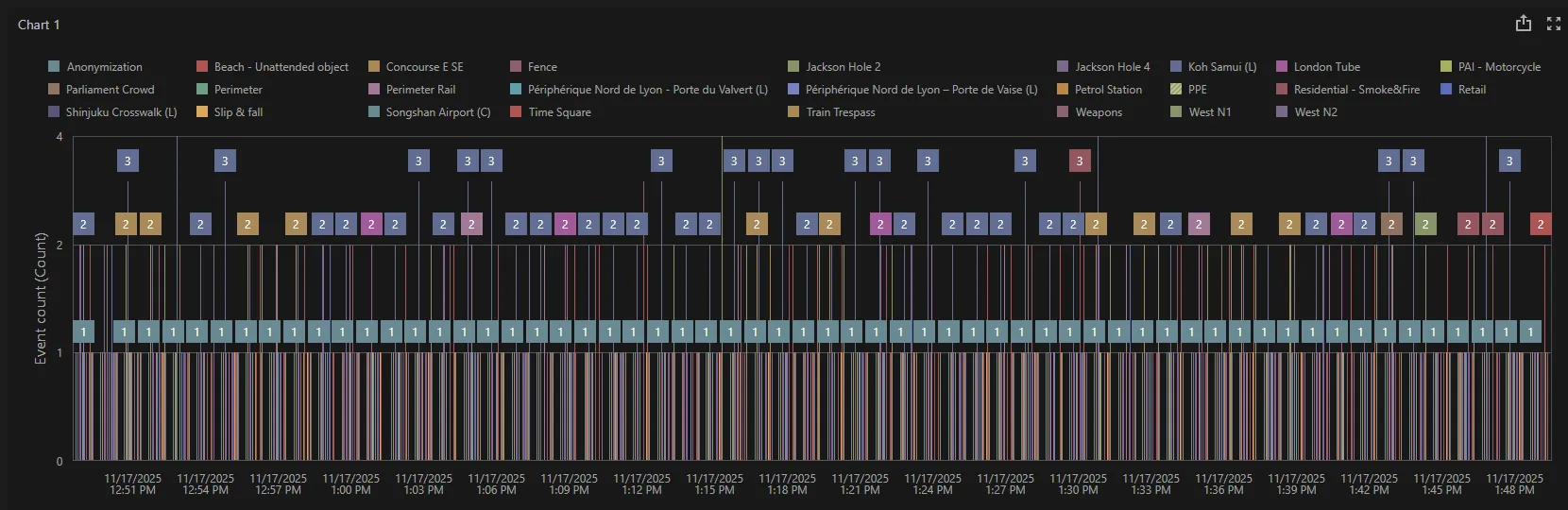Select Residential - Smoke&Fire legend entry
The image size is (1568, 510).
(1348, 90)
